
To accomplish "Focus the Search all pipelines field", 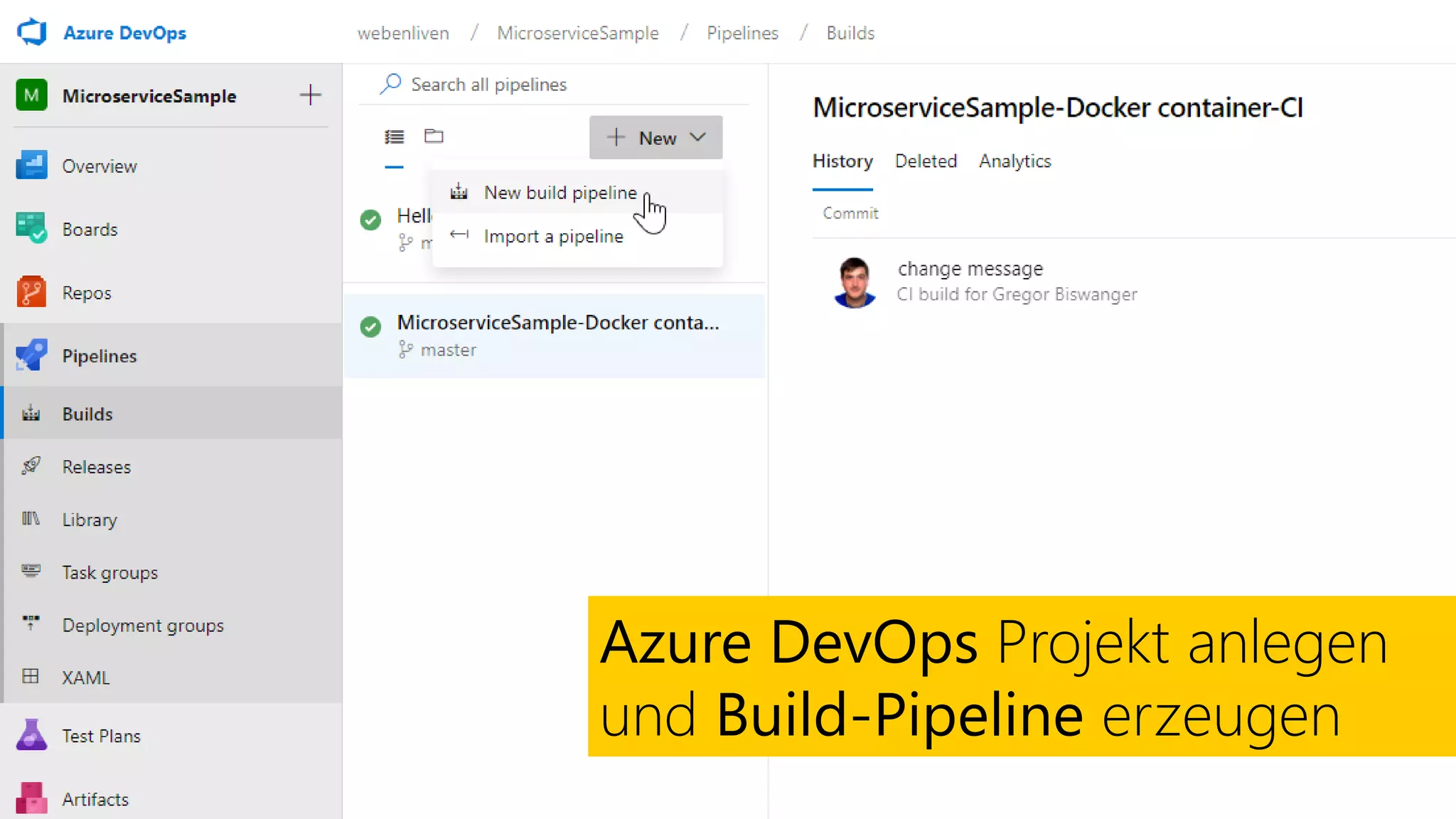I will tap(555, 84).
